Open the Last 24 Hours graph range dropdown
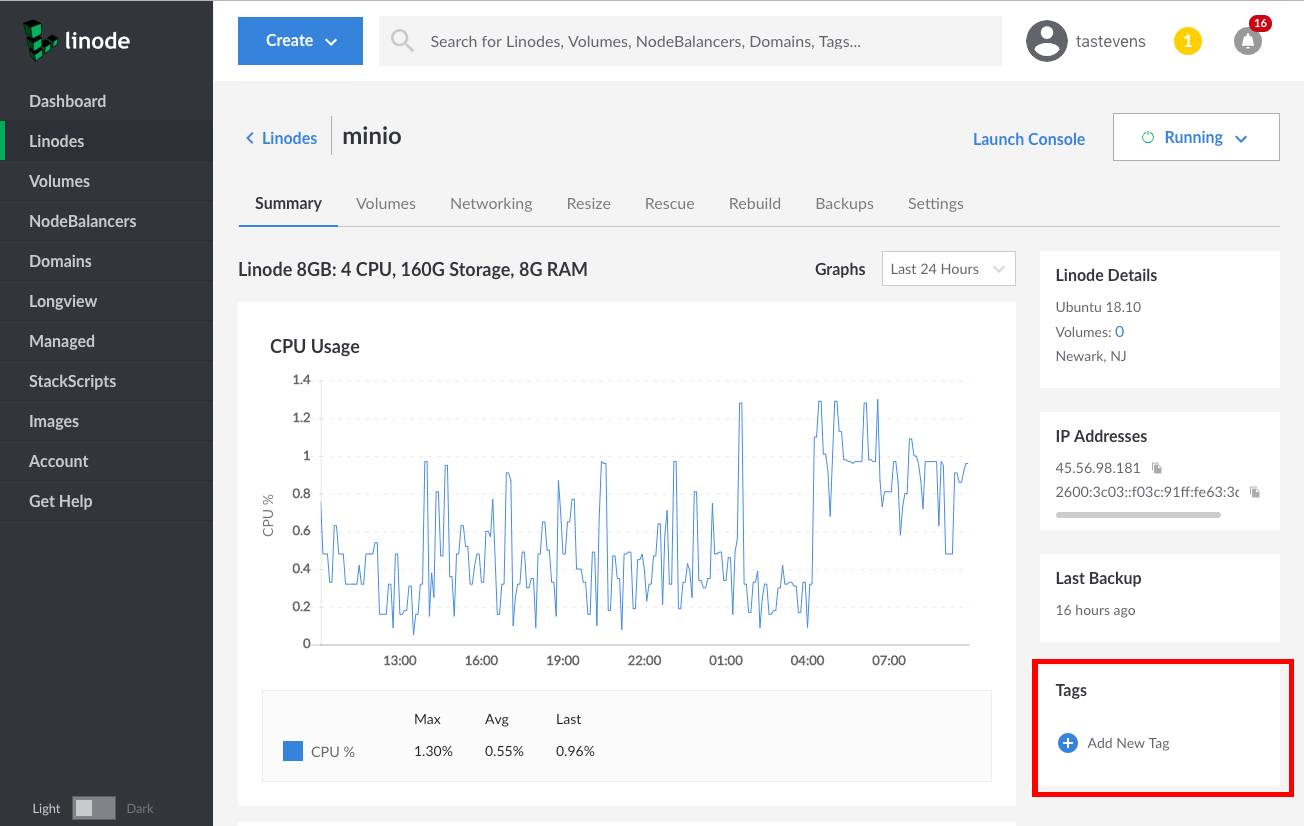 (x=947, y=268)
